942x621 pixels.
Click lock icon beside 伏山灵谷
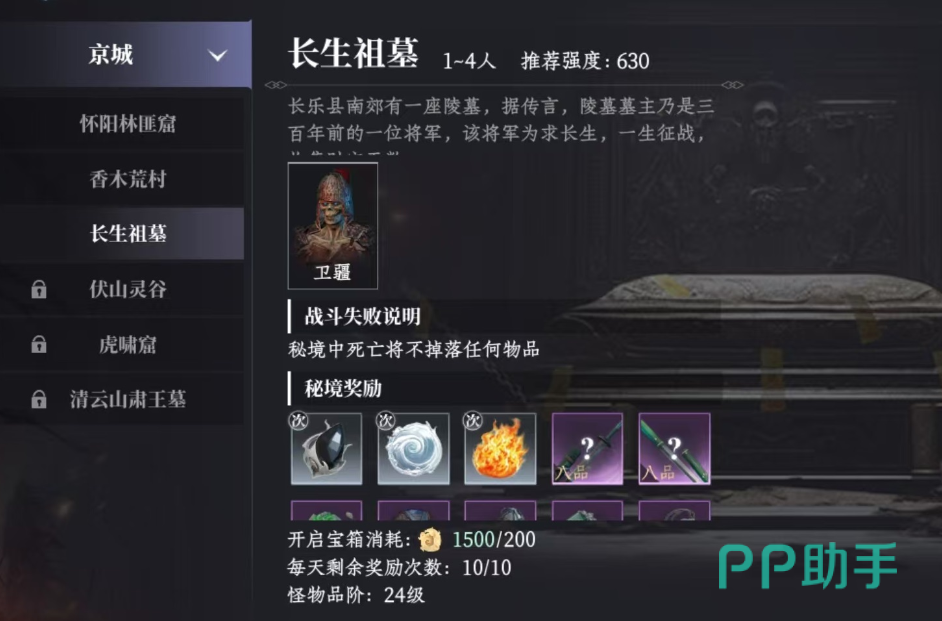tap(39, 289)
